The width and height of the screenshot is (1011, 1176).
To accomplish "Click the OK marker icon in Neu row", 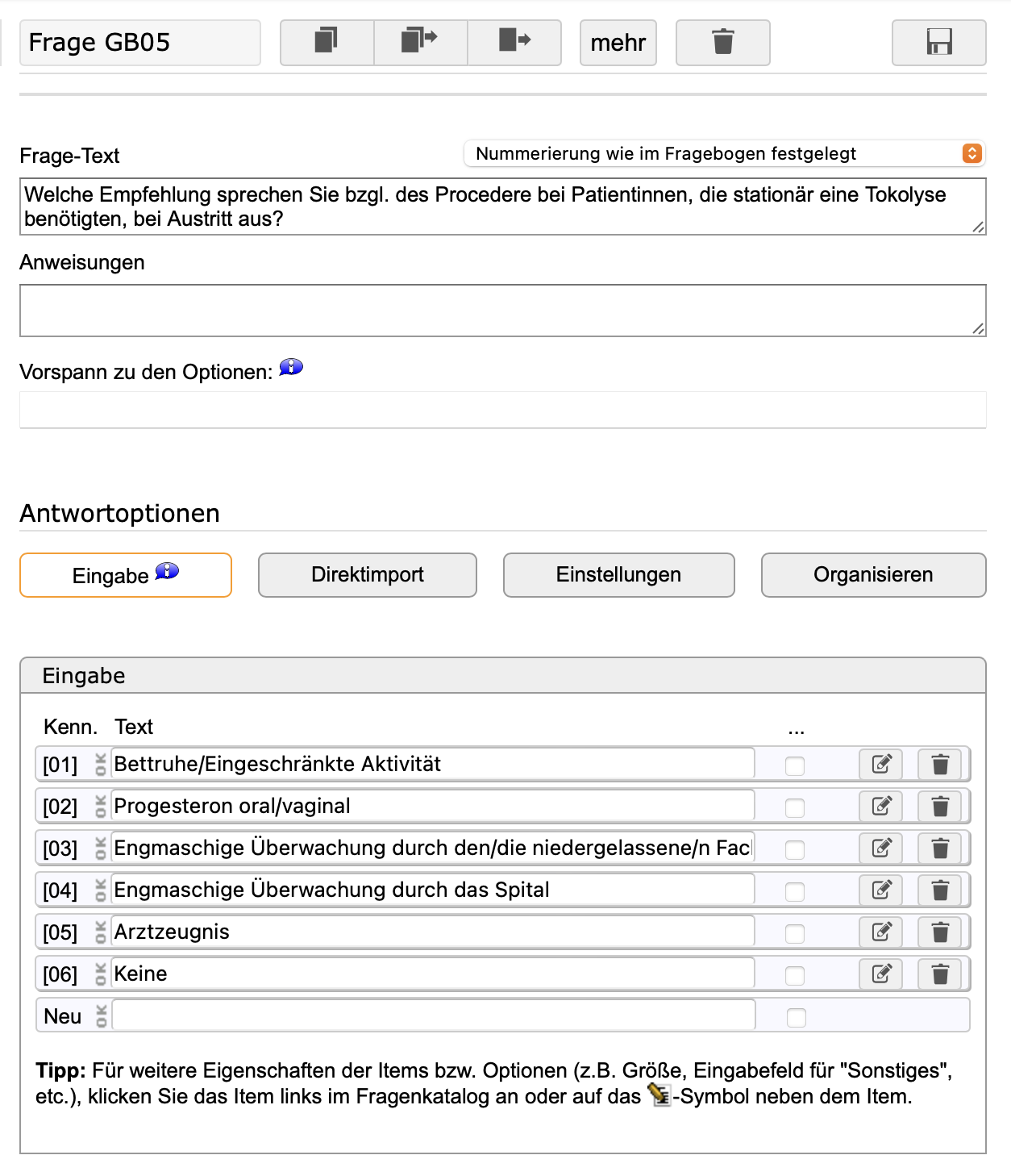I will pos(102,1016).
